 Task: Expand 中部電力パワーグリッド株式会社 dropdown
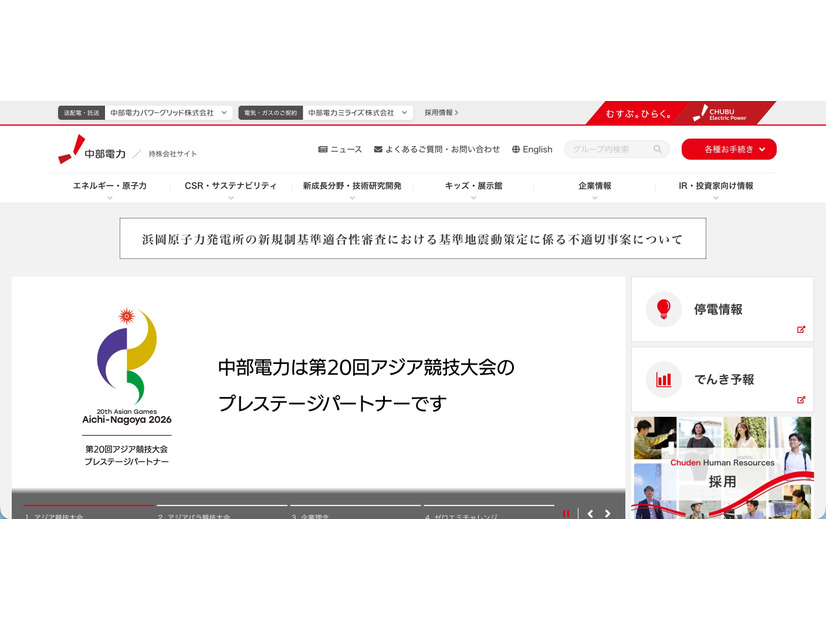(x=169, y=113)
